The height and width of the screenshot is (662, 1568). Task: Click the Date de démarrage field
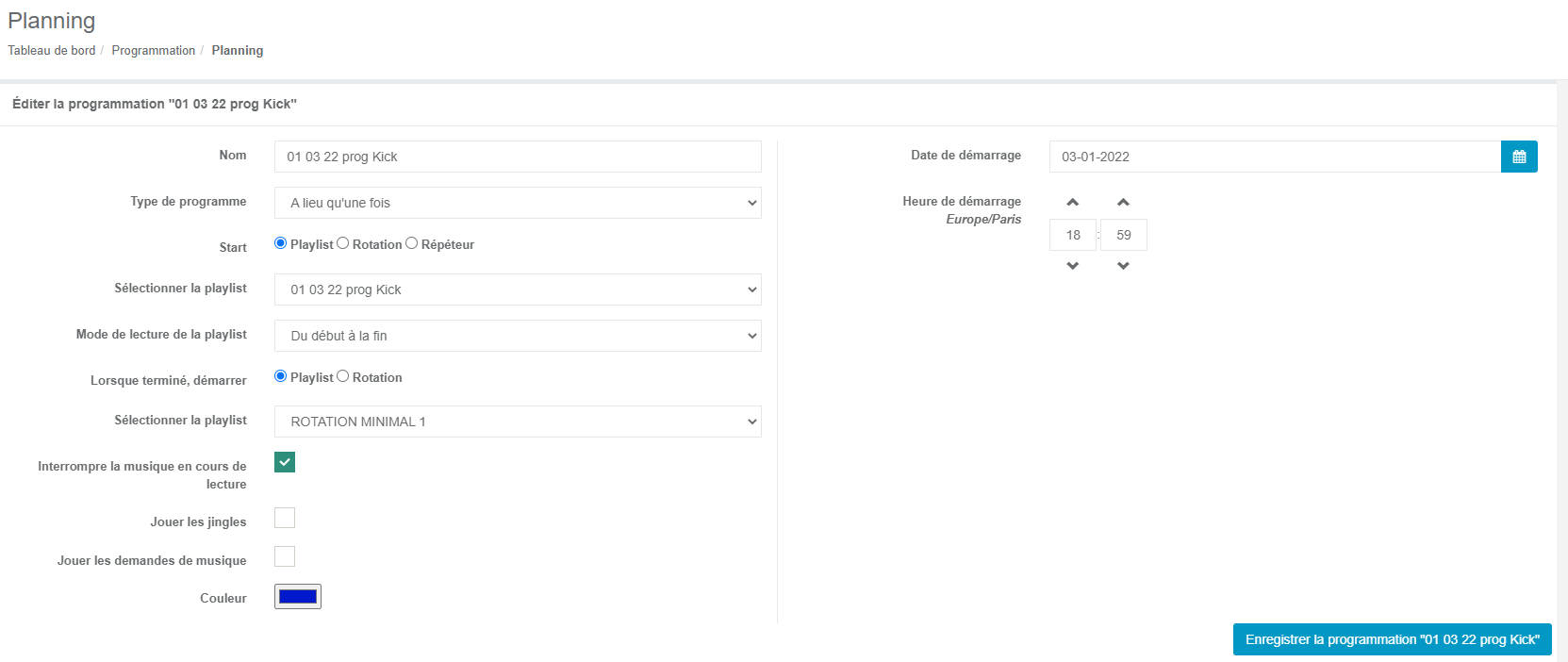coord(1275,157)
